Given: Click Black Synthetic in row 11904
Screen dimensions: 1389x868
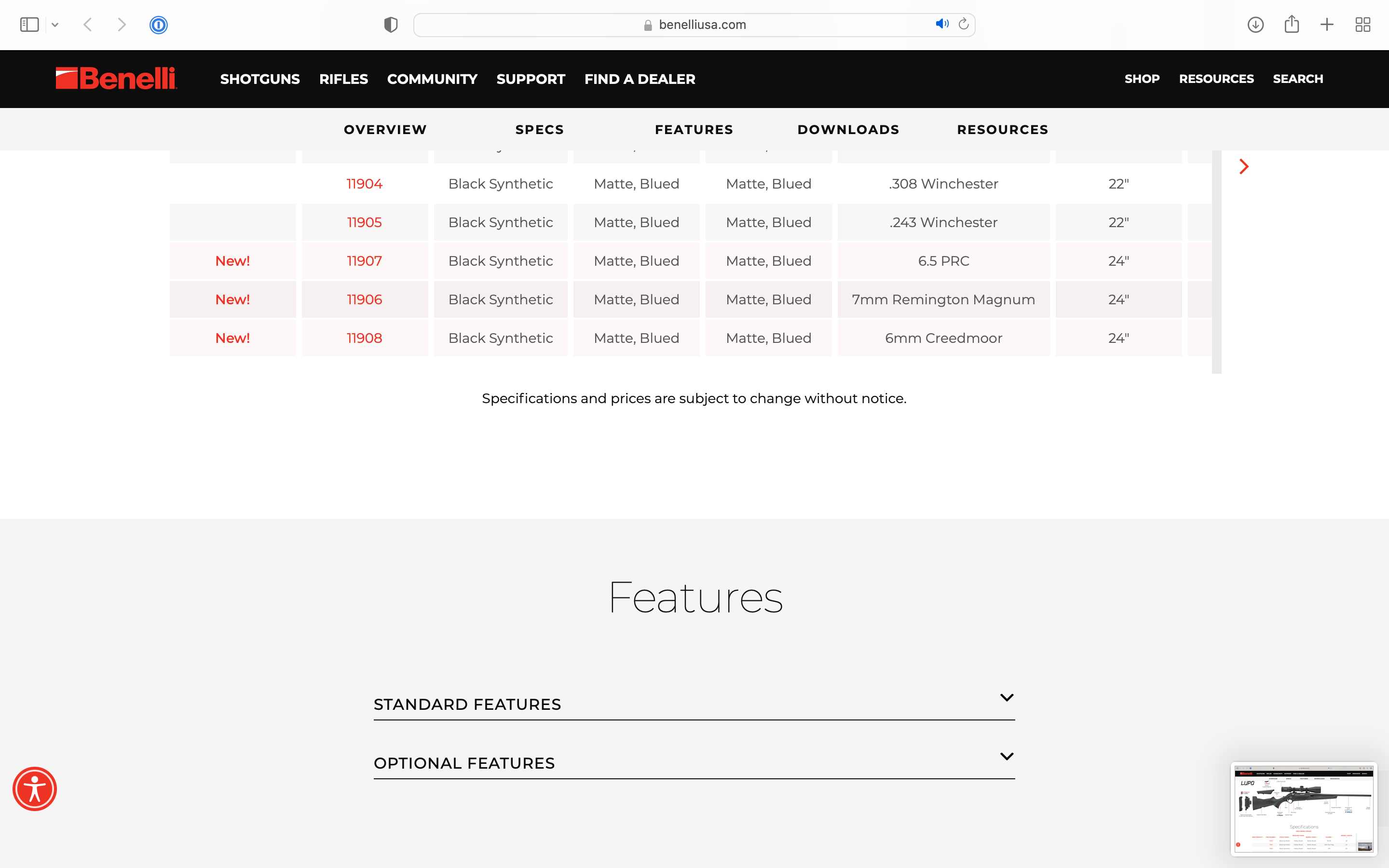Looking at the screenshot, I should click(501, 184).
